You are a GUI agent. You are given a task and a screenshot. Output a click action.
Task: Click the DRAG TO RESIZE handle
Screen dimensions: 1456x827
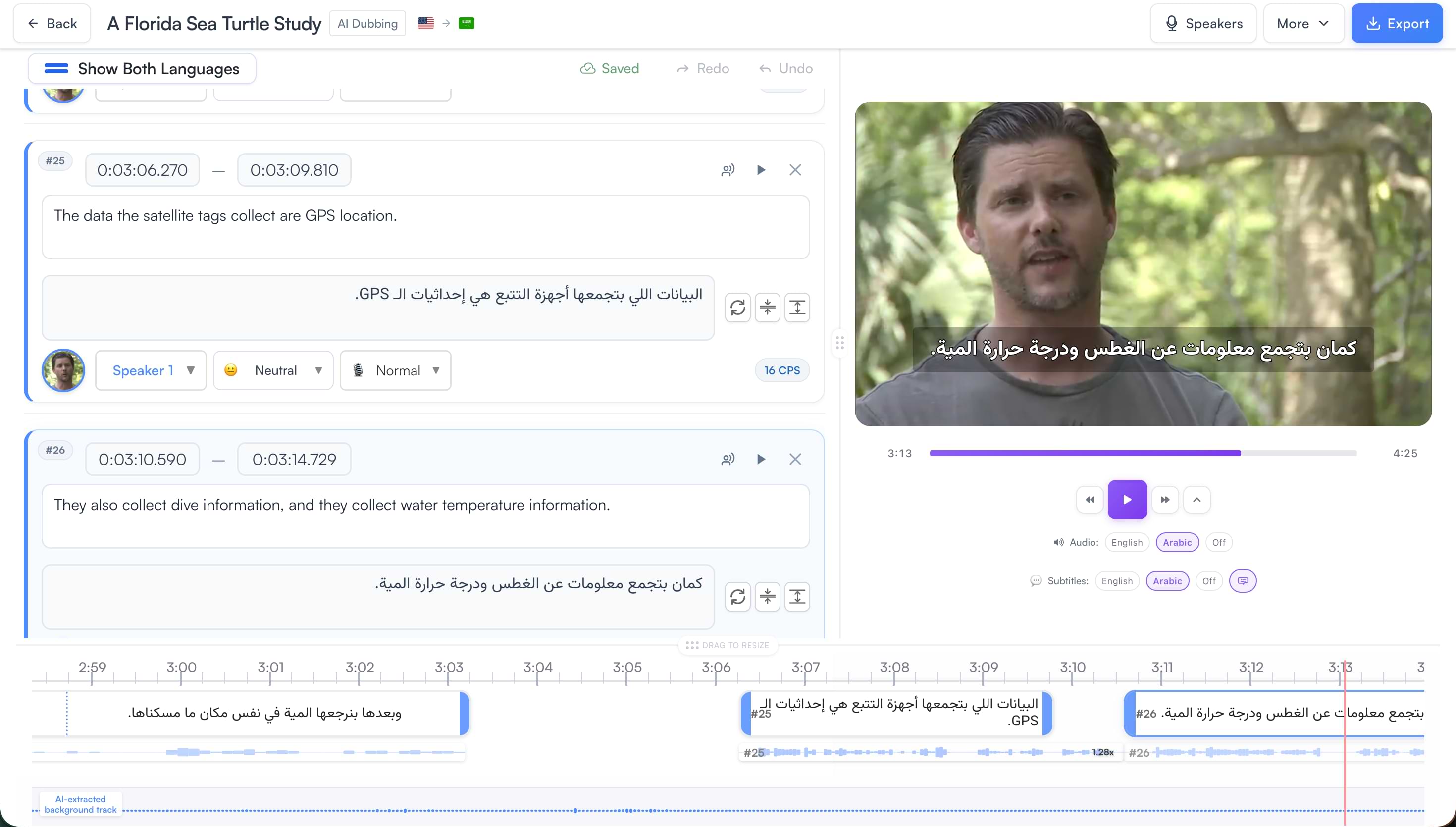click(x=728, y=645)
